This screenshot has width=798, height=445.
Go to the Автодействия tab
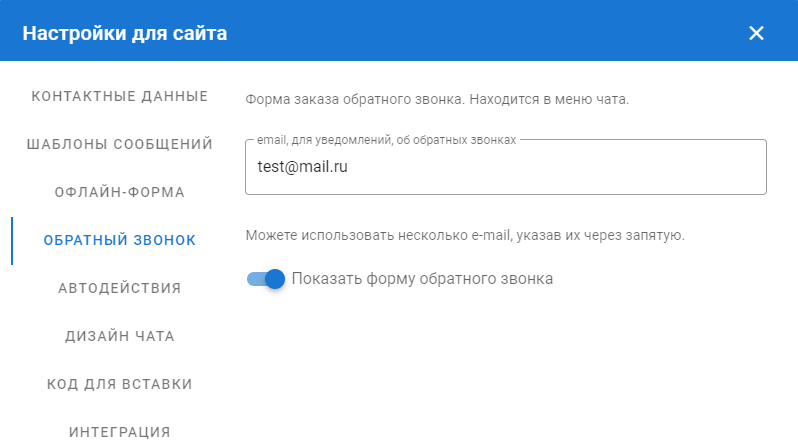(x=120, y=288)
